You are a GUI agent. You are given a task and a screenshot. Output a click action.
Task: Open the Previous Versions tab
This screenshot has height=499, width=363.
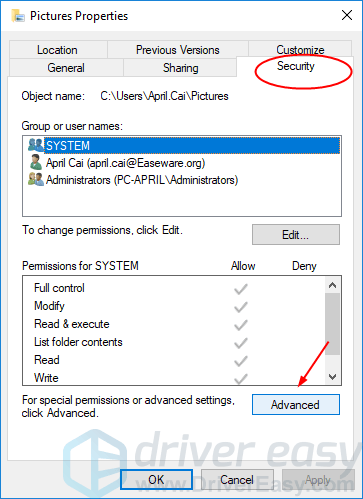[178, 50]
